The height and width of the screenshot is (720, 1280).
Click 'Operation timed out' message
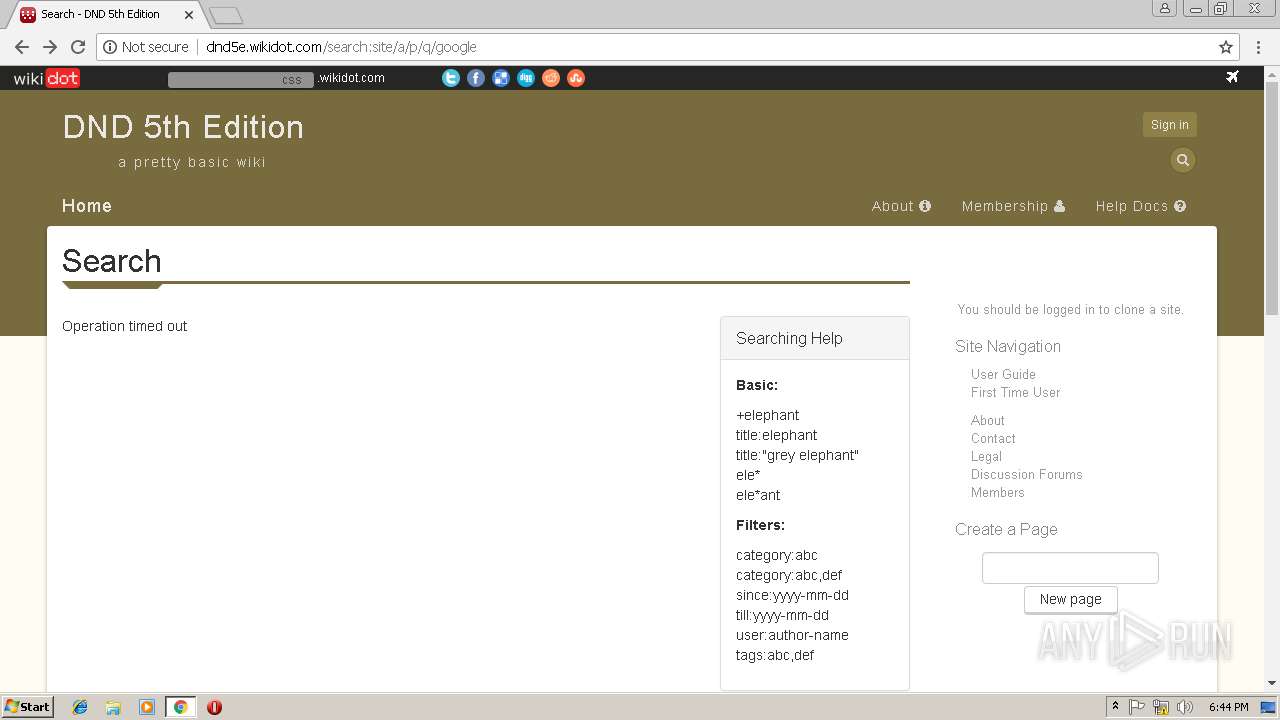pos(124,326)
